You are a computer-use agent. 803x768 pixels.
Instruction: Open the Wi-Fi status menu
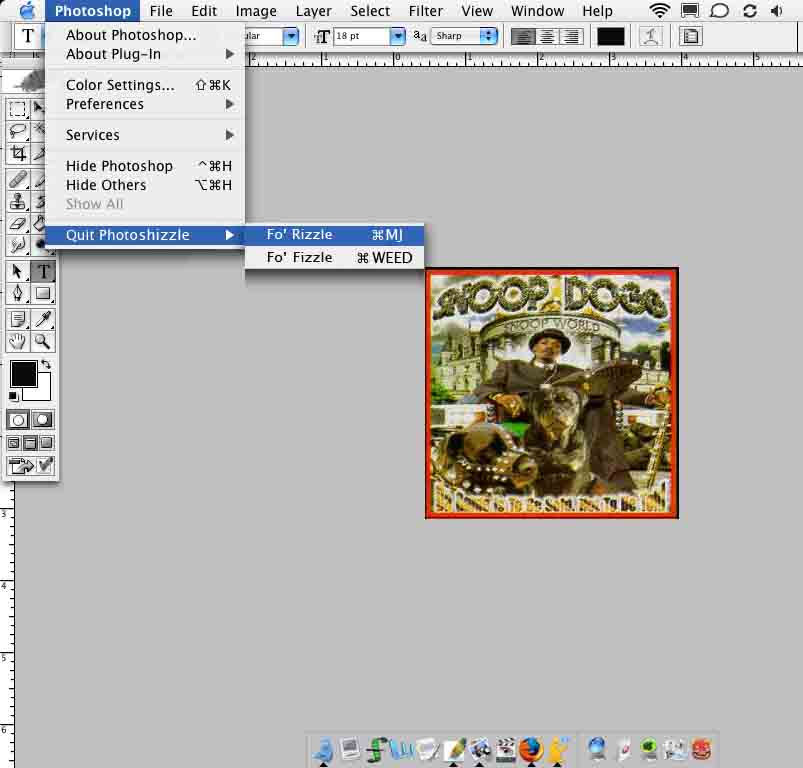[659, 10]
